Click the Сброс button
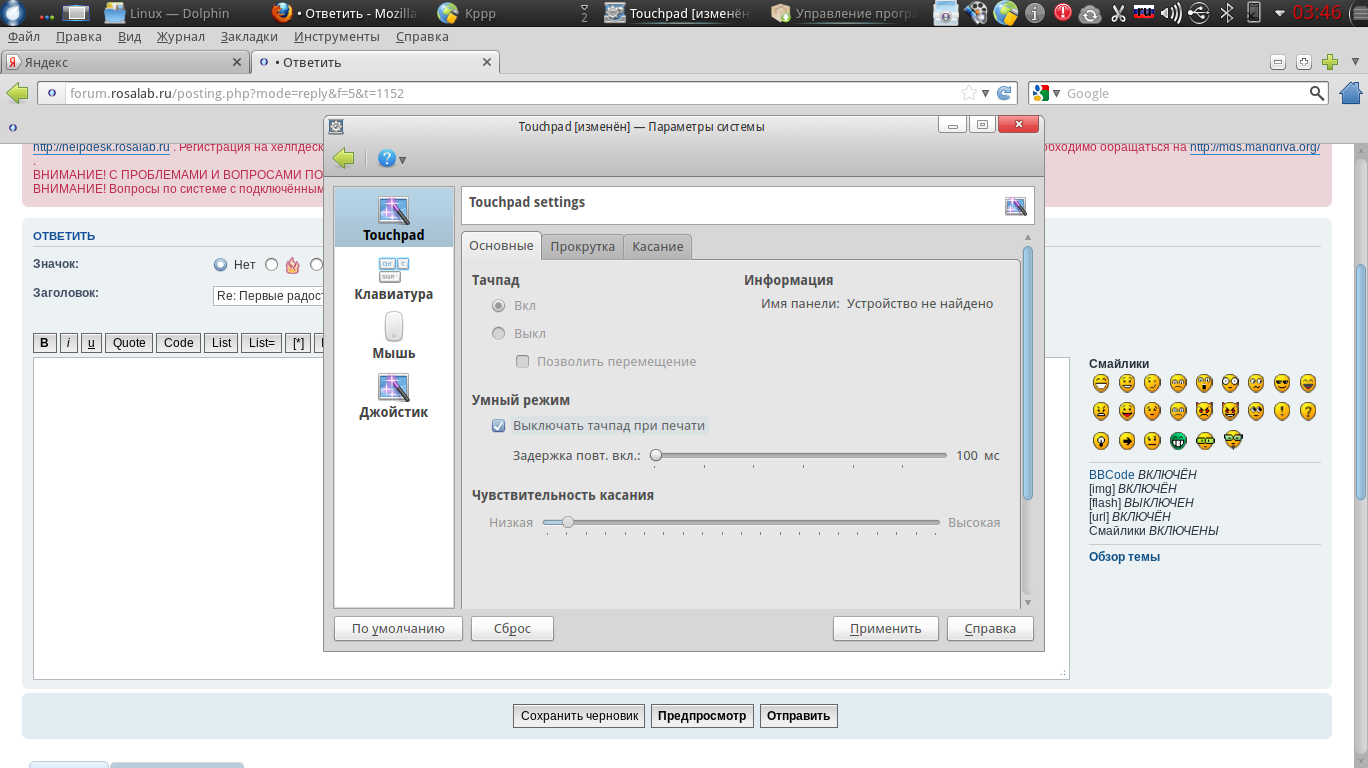1368x768 pixels. pos(511,629)
